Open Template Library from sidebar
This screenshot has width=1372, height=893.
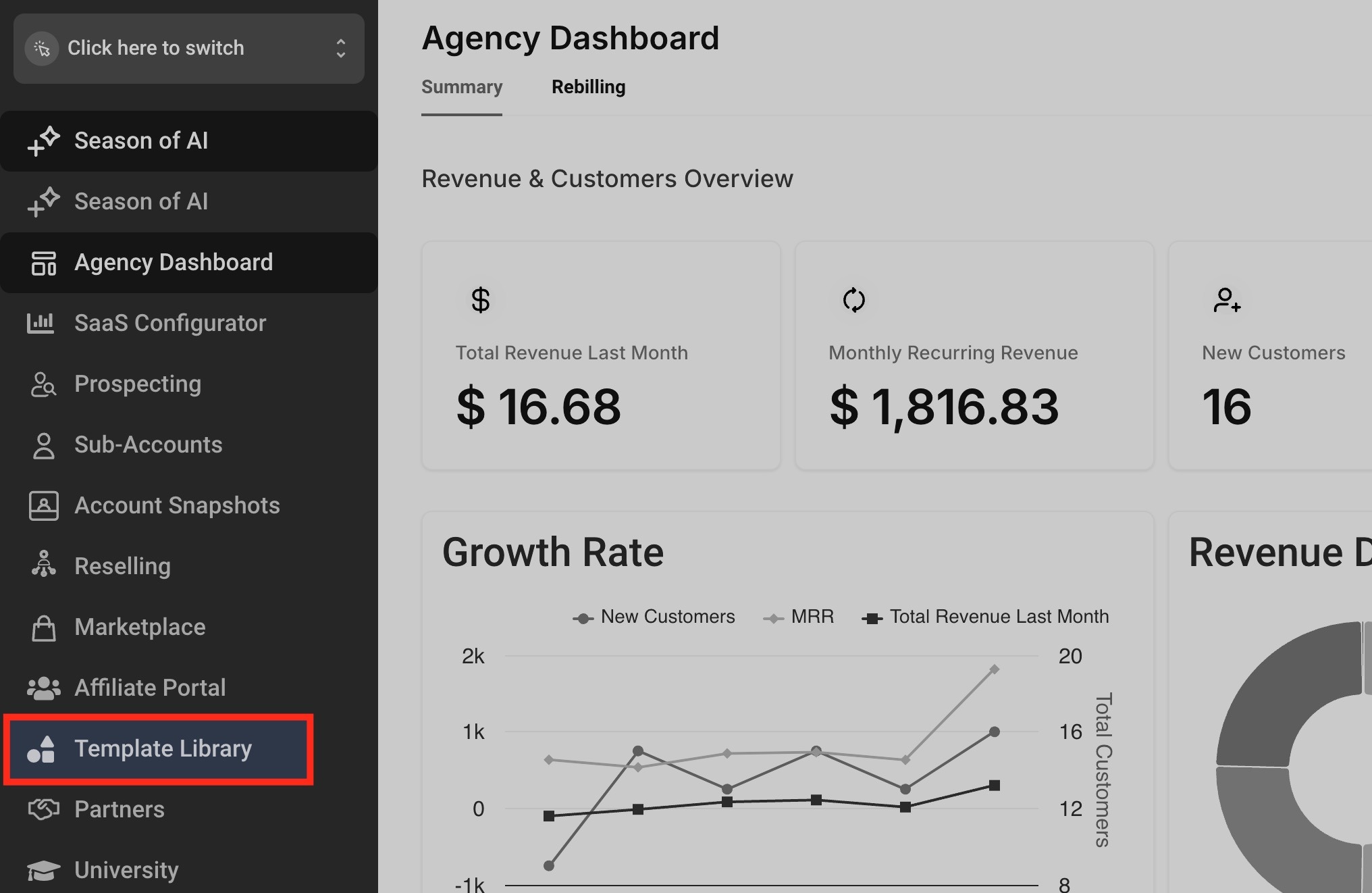tap(163, 748)
